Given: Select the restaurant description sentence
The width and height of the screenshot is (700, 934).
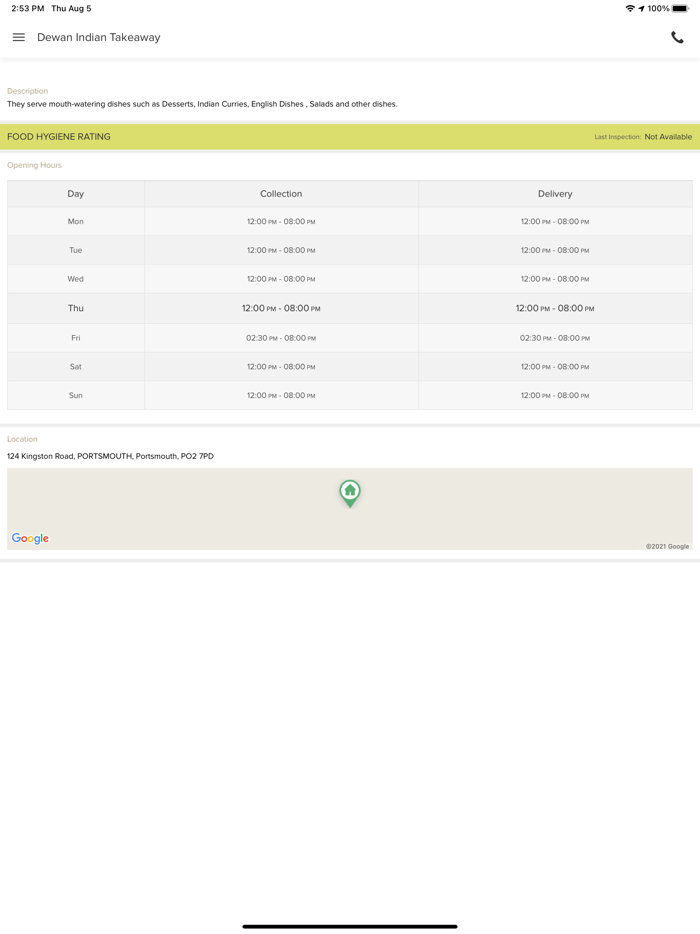Looking at the screenshot, I should 202,104.
